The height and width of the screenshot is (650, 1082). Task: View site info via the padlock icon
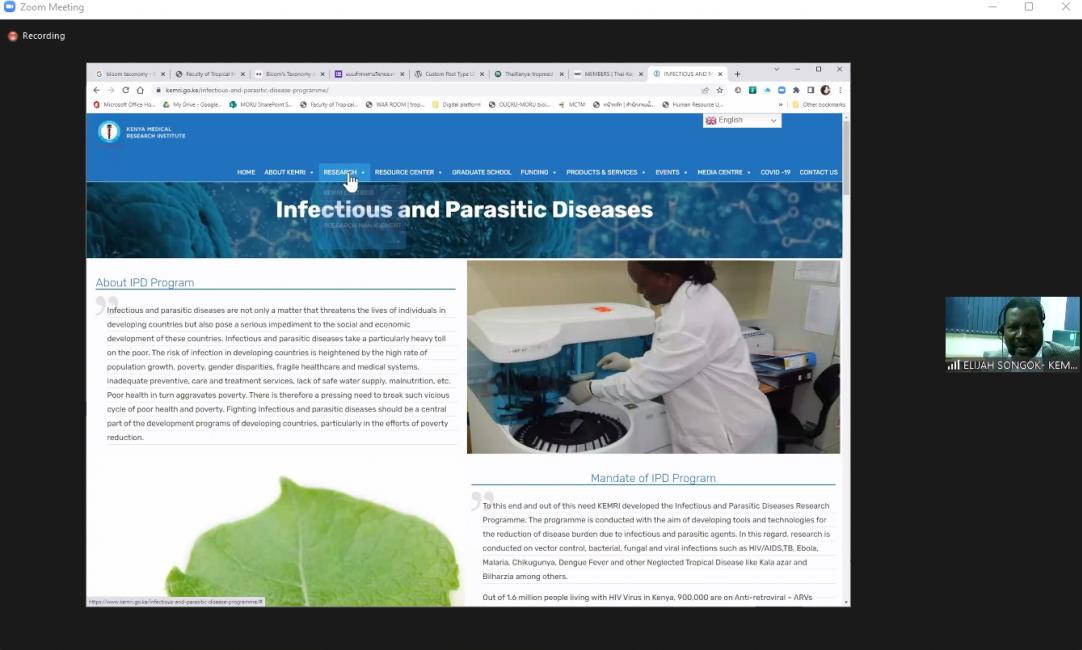tap(159, 90)
